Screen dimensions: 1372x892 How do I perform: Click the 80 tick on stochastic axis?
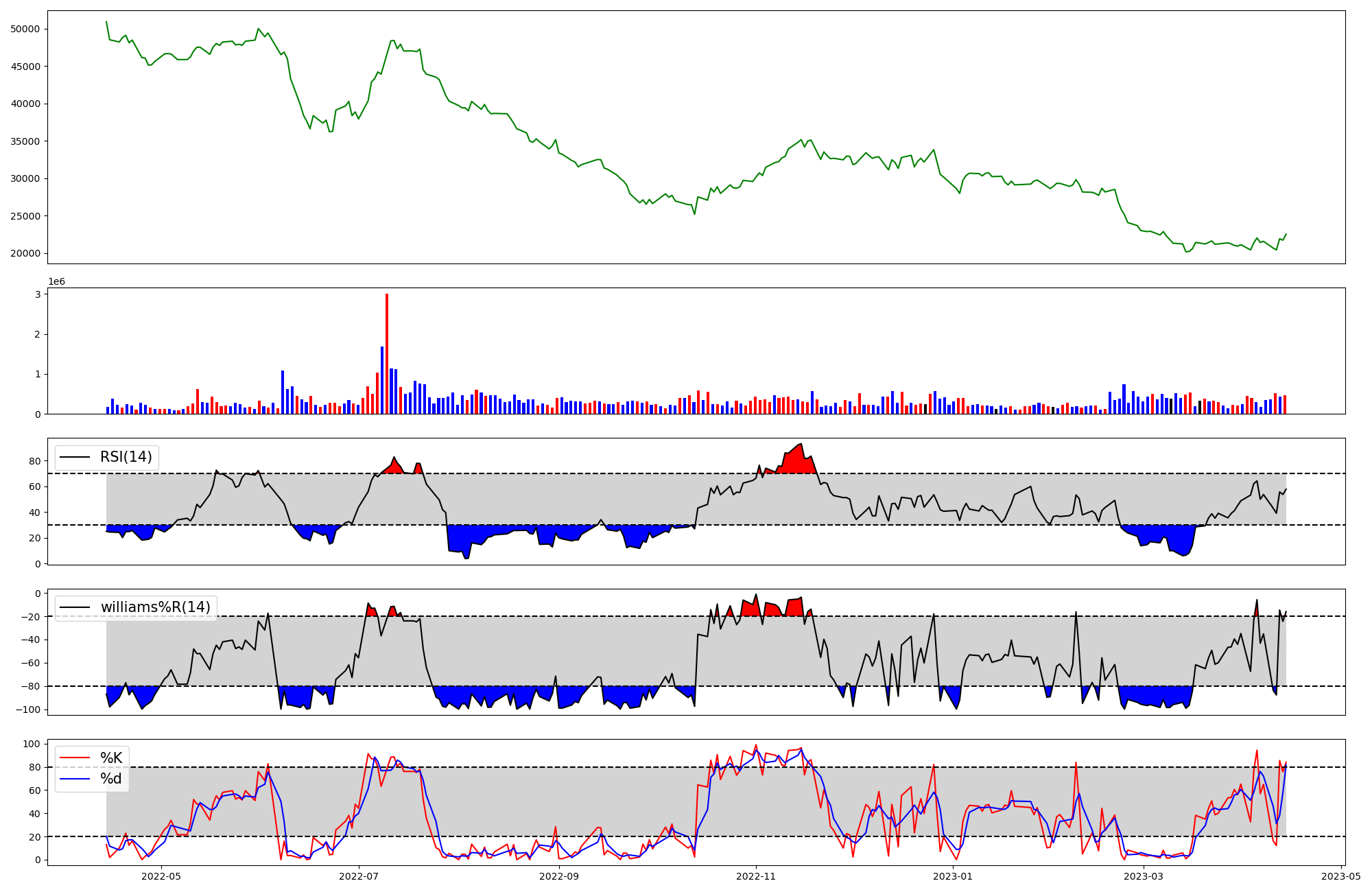pos(34,767)
